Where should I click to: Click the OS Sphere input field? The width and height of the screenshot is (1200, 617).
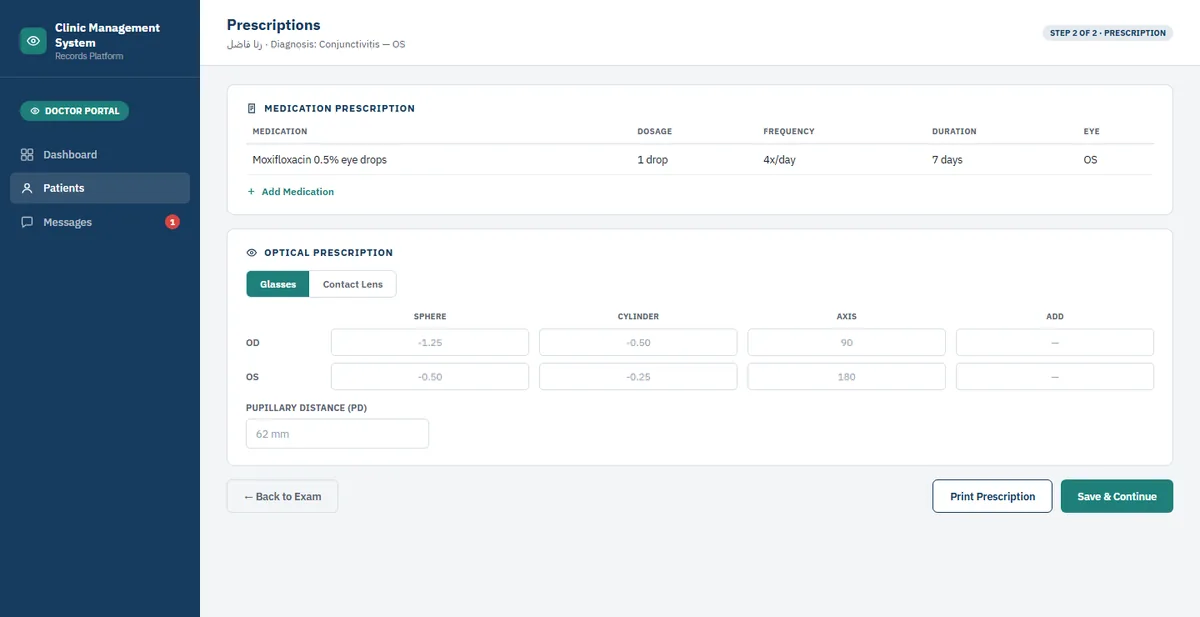(x=430, y=377)
